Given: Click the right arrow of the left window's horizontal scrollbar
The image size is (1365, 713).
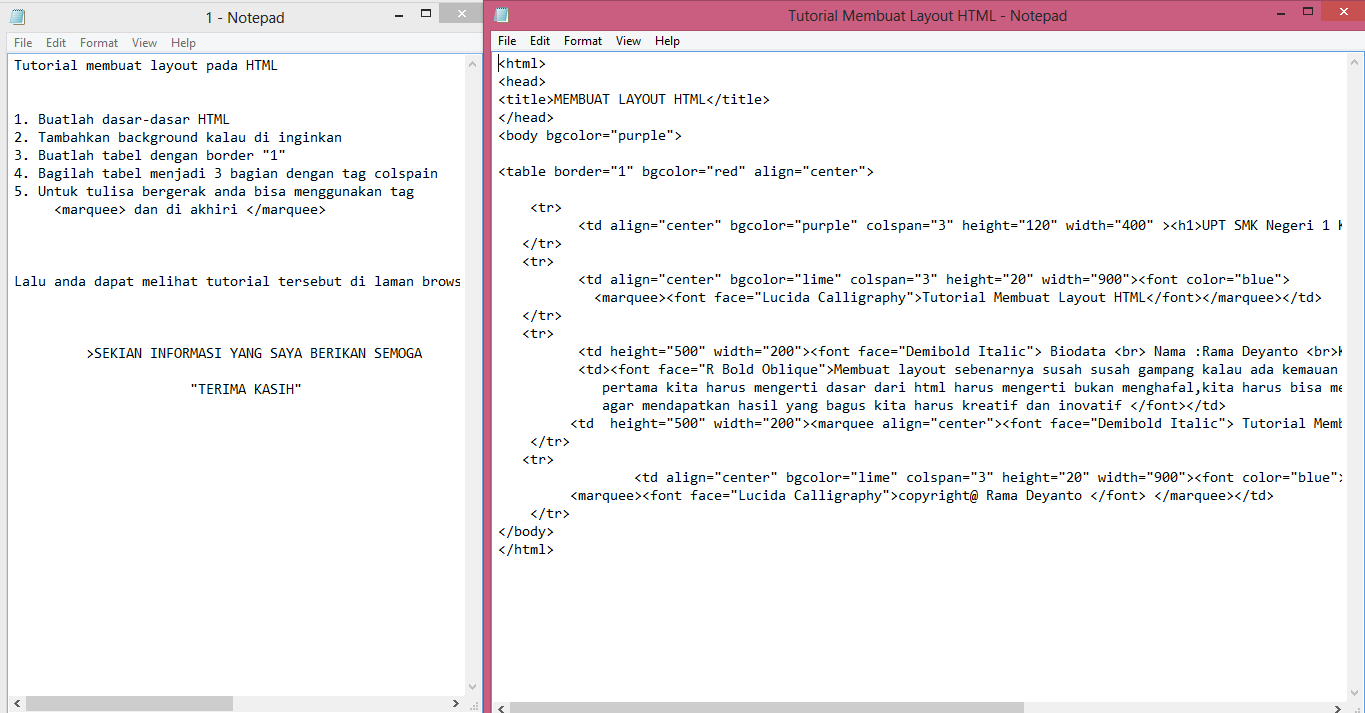Looking at the screenshot, I should (x=456, y=703).
